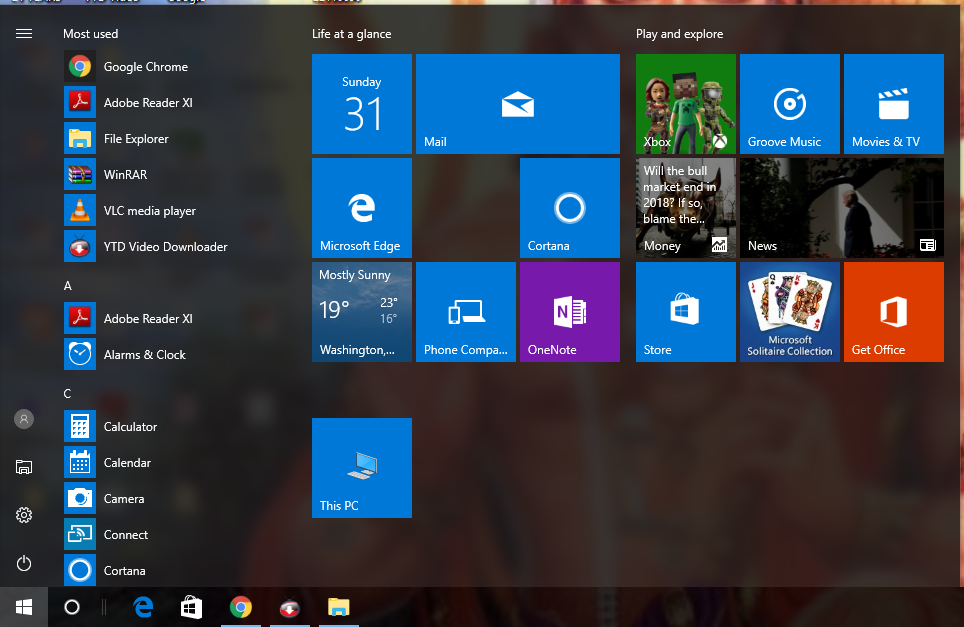Open Store from the taskbar
The image size is (964, 627).
(x=191, y=607)
